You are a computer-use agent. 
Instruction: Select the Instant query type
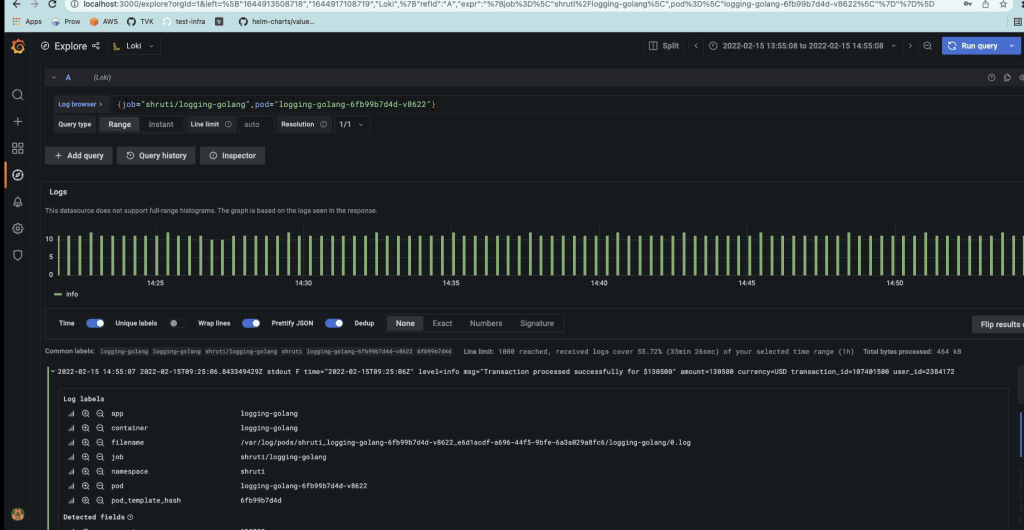click(161, 124)
